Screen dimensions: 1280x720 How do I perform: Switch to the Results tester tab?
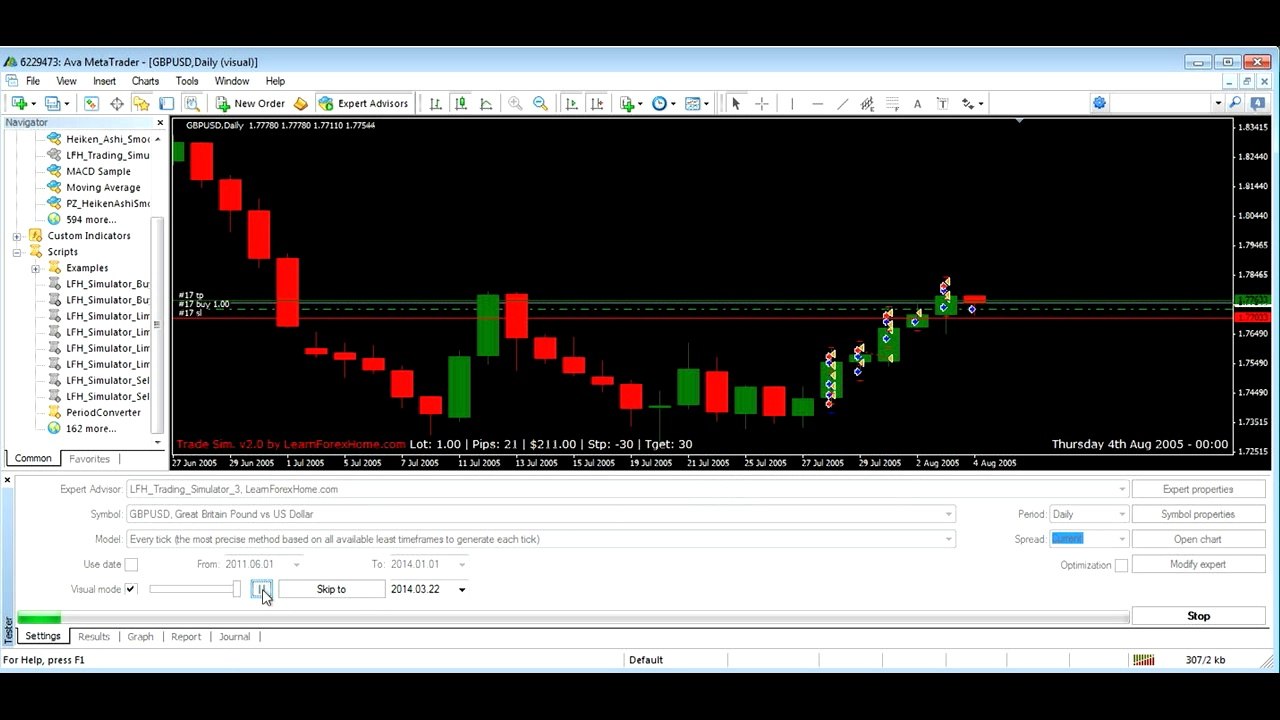pyautogui.click(x=94, y=637)
